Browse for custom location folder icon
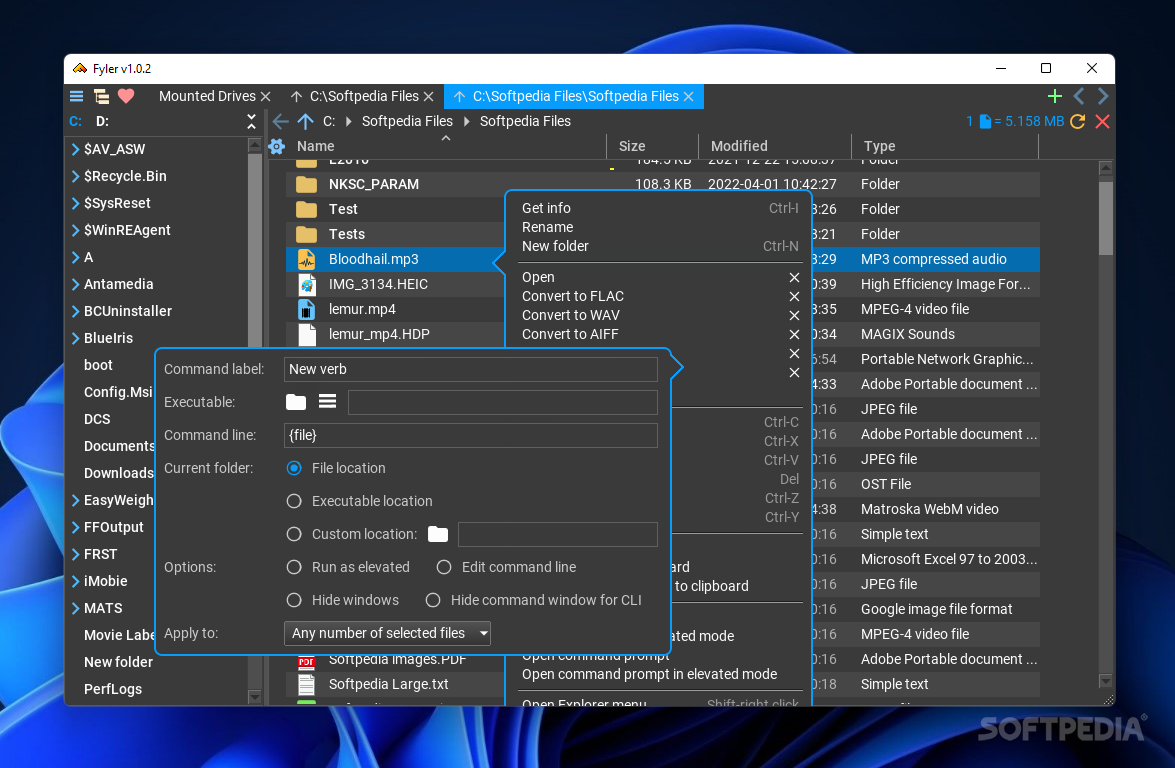Viewport: 1175px width, 768px height. tap(438, 534)
